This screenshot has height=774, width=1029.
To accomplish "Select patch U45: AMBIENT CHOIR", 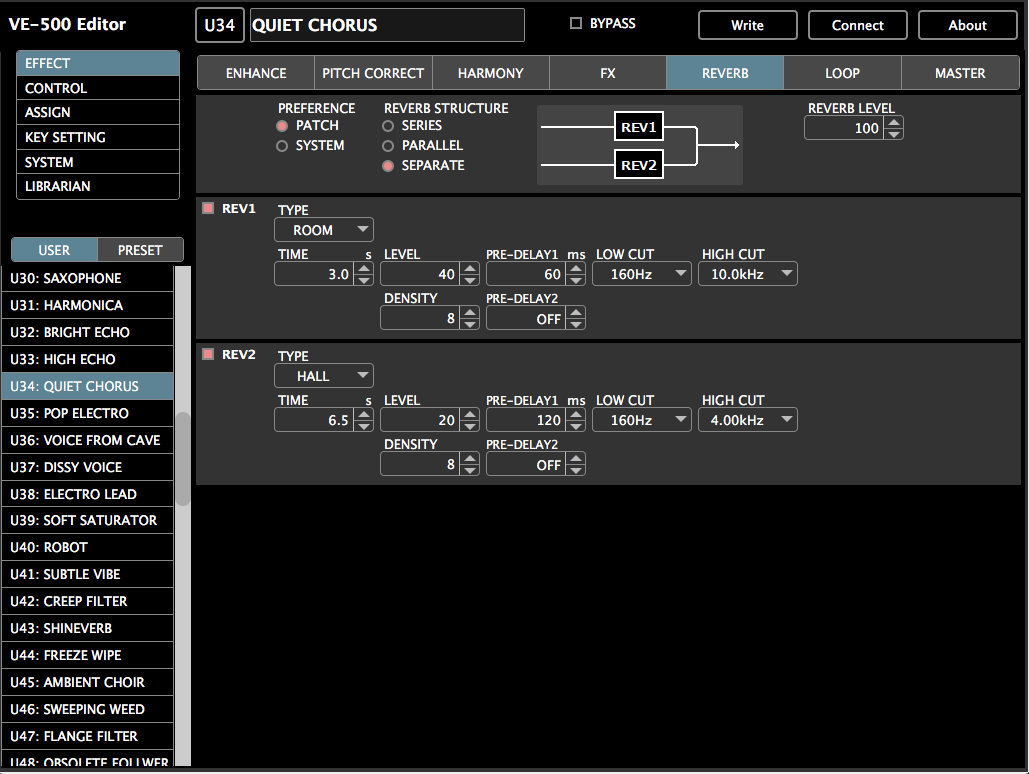I will (x=87, y=682).
